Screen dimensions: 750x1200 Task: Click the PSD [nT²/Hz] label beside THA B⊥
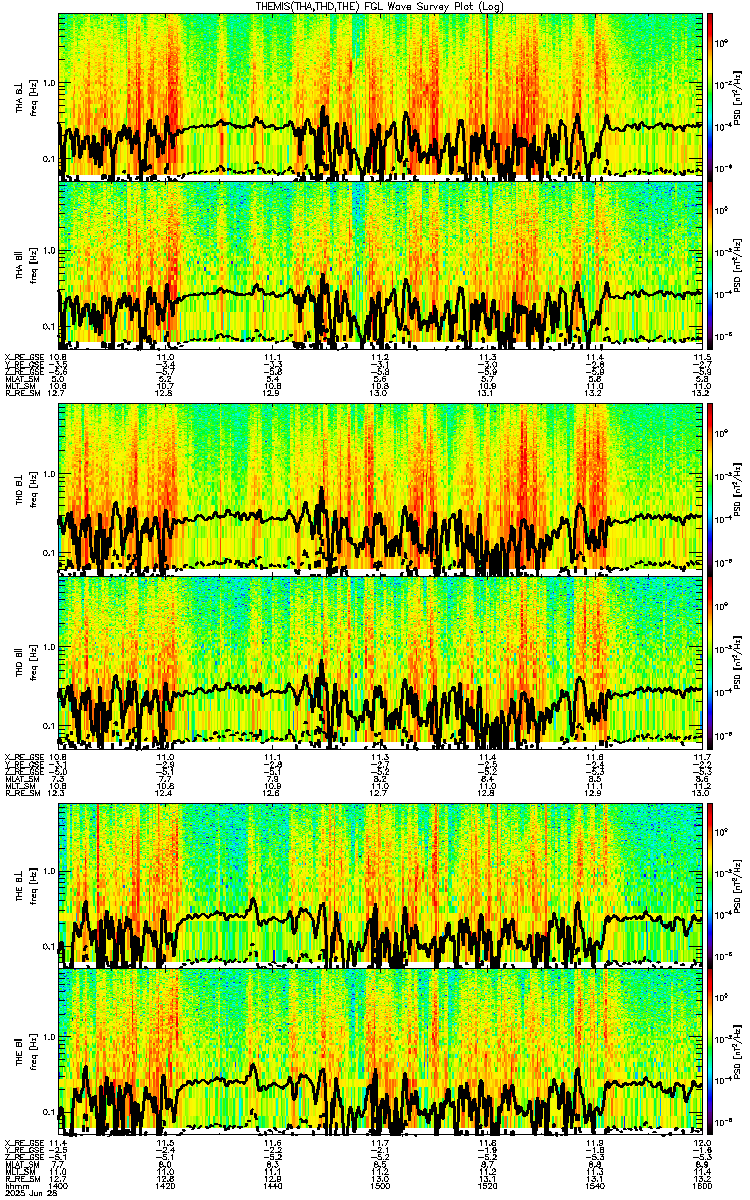pyautogui.click(x=736, y=96)
